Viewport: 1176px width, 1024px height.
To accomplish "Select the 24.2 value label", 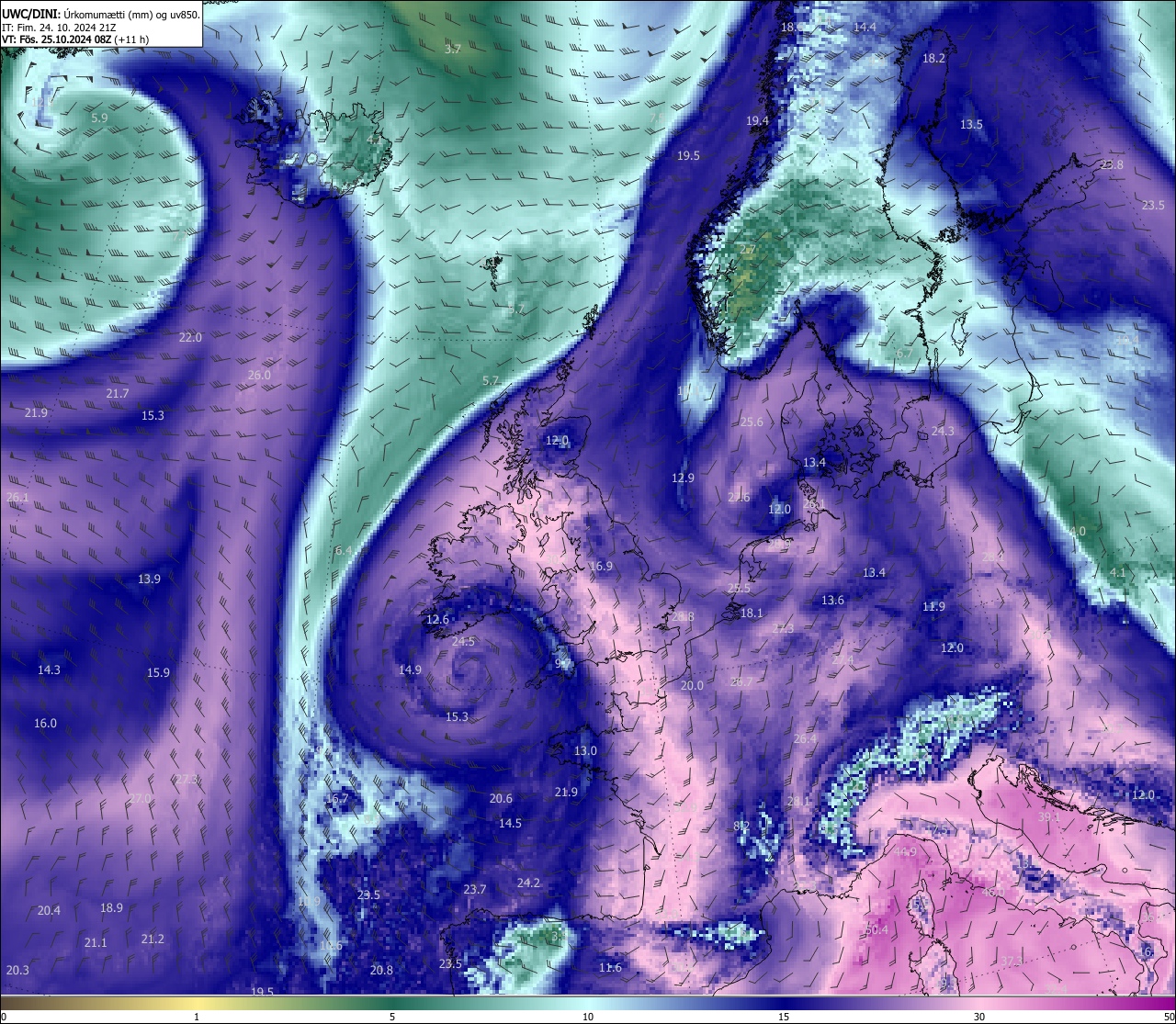I will click(x=528, y=883).
